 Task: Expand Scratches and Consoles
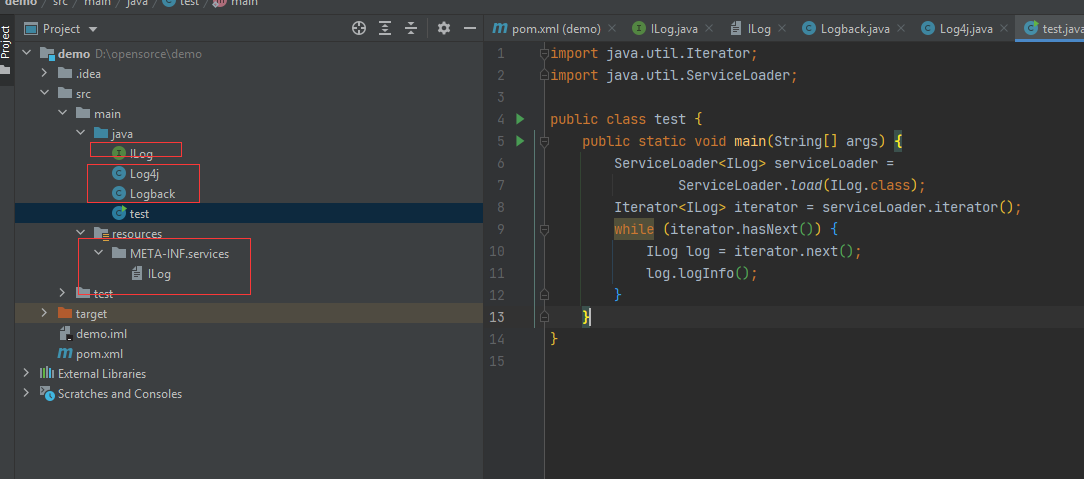pyautogui.click(x=26, y=394)
